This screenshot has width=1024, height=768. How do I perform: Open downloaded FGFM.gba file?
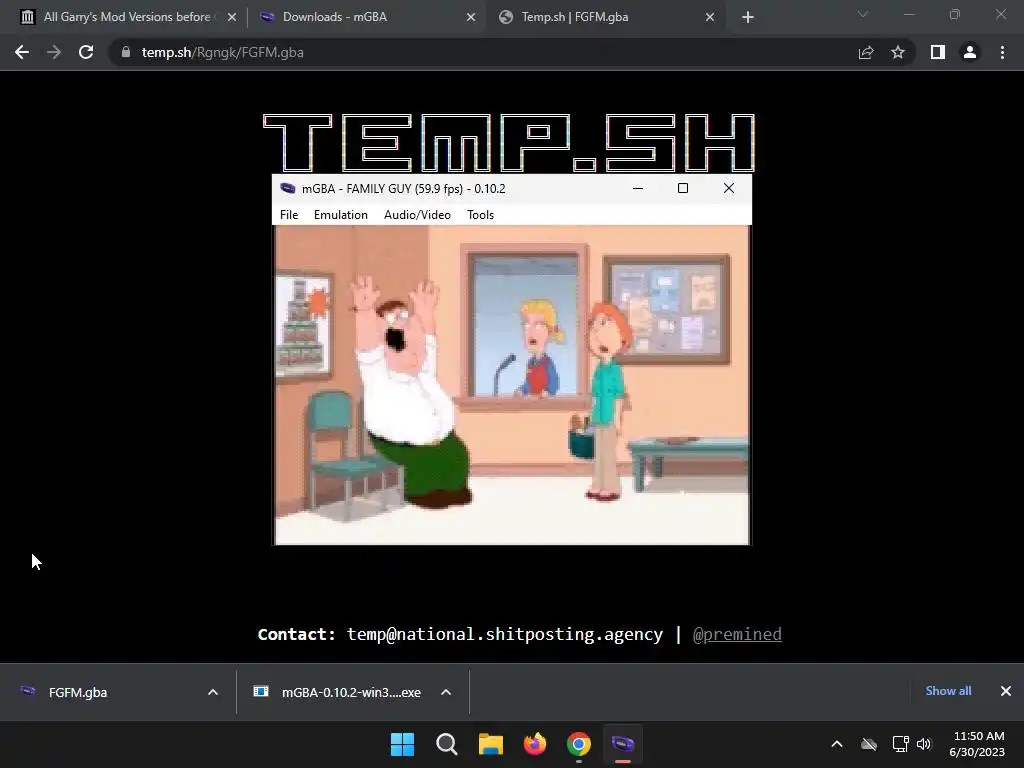coord(78,692)
